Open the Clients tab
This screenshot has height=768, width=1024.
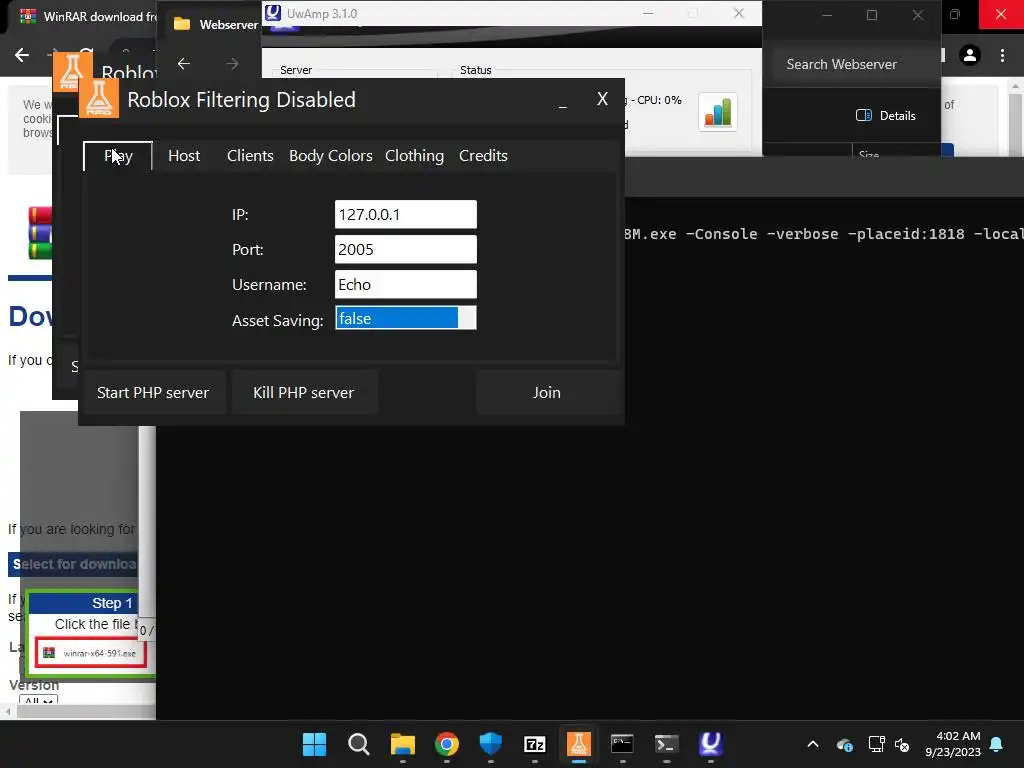tap(250, 156)
